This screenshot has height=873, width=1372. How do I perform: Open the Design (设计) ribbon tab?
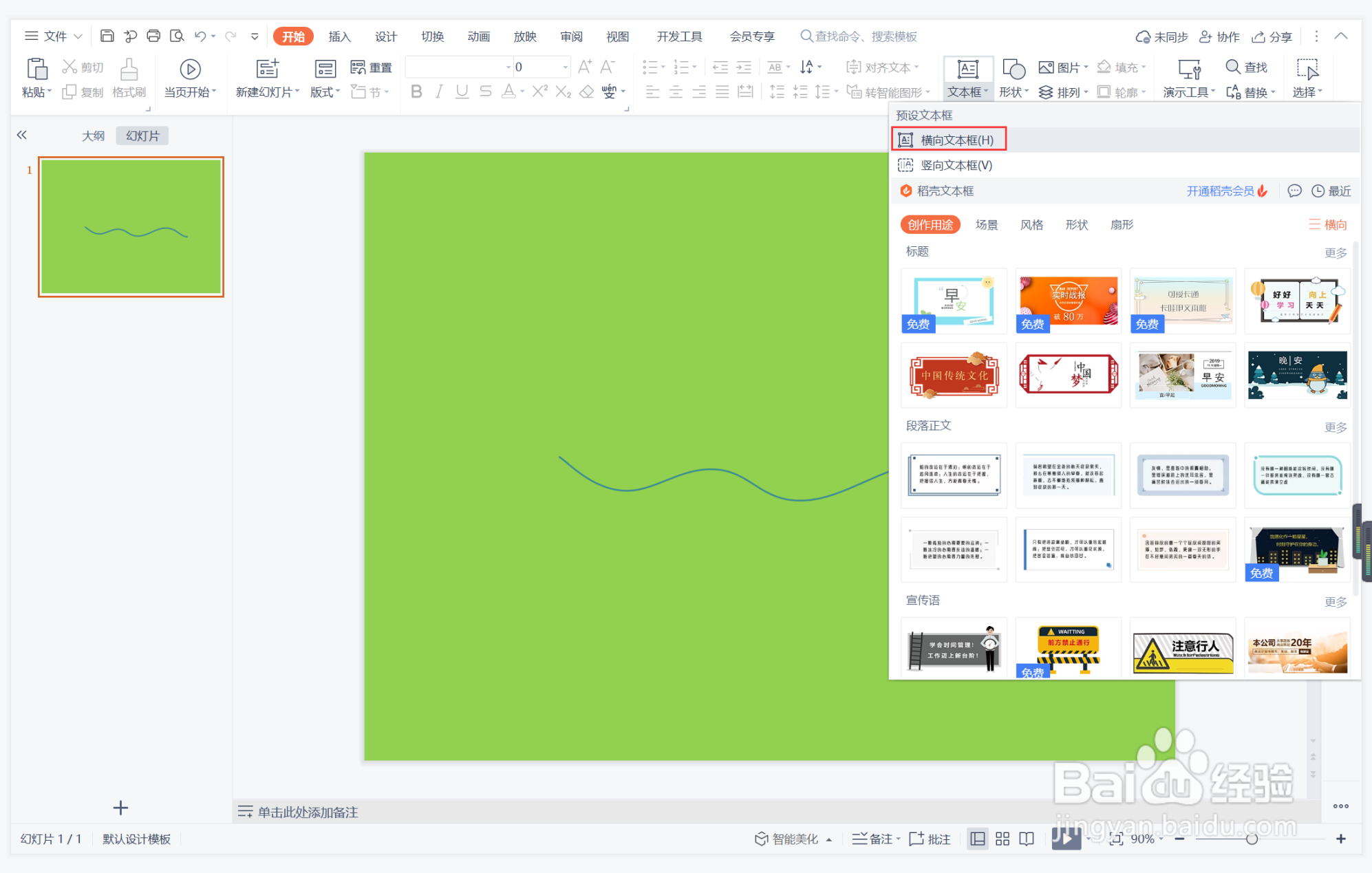[385, 36]
